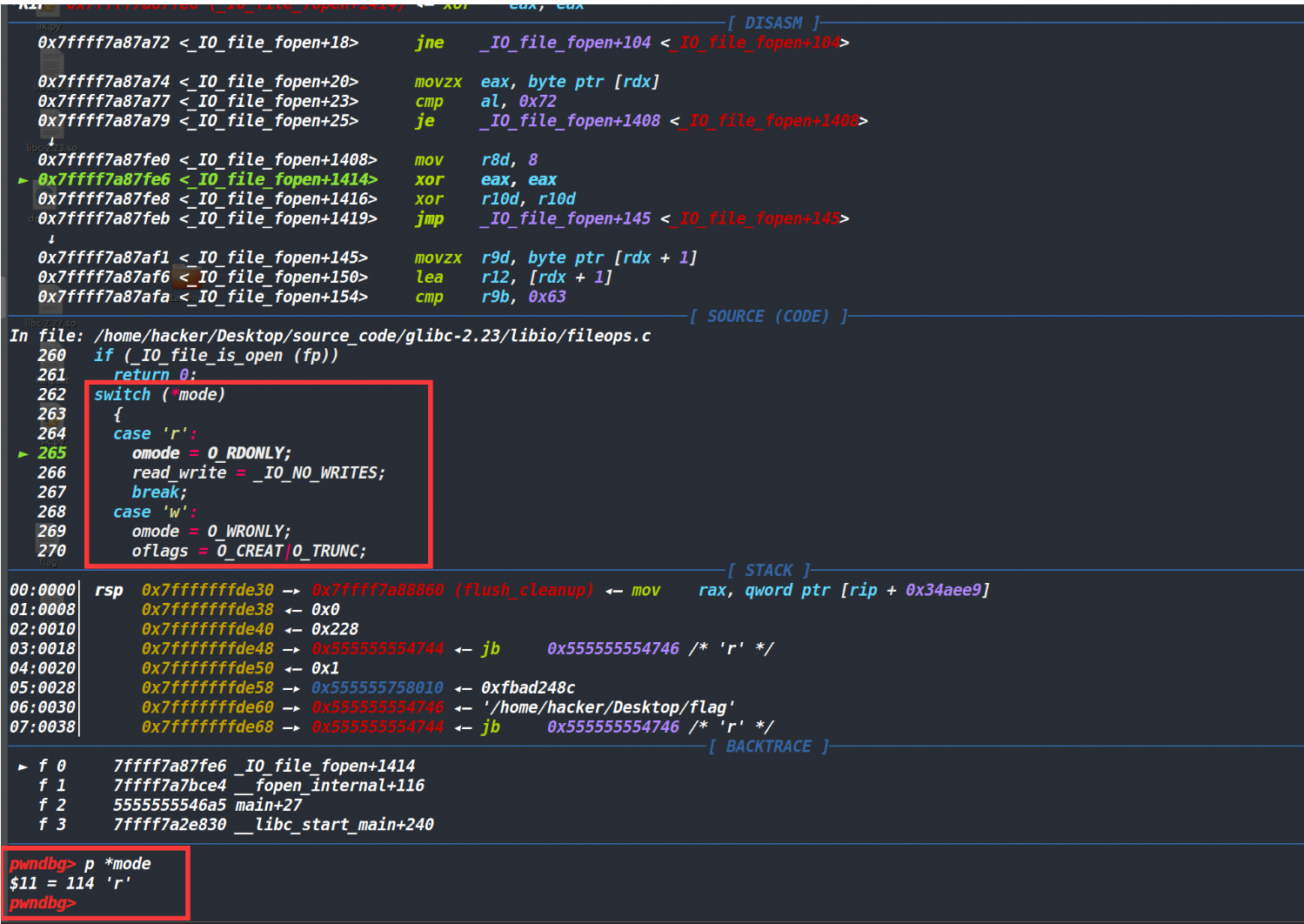Click the current instruction address 0x7ffff7a87fe6
Viewport: 1304px width, 924px height.
(104, 180)
